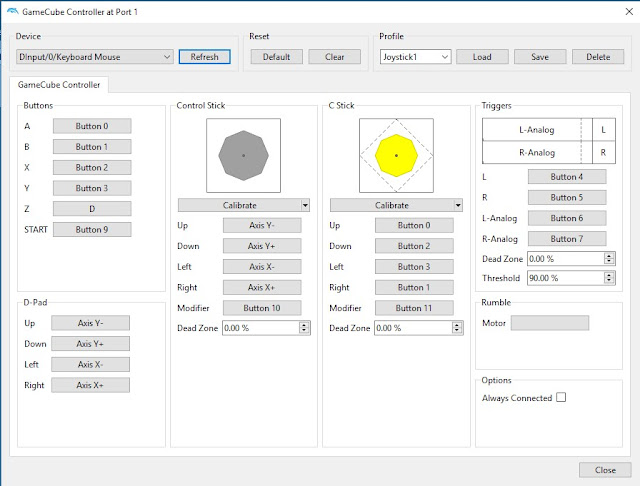The width and height of the screenshot is (640, 486).
Task: Save the current profile
Action: coord(540,57)
